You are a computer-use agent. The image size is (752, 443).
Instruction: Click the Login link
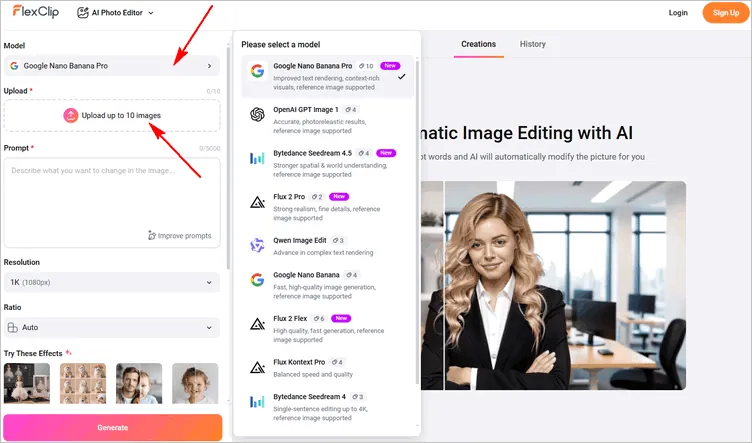[x=678, y=13]
